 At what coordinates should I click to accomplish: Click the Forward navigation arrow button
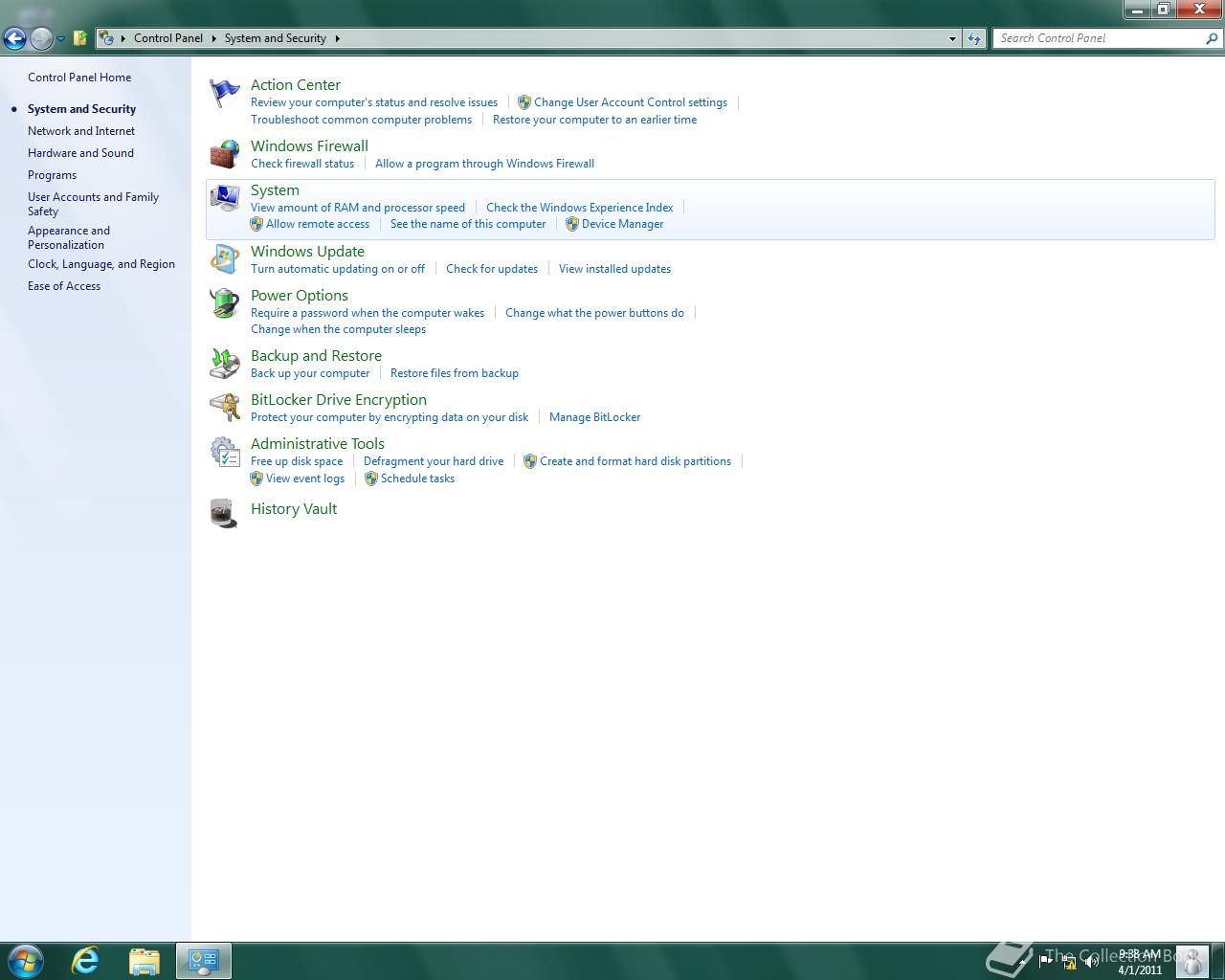41,38
